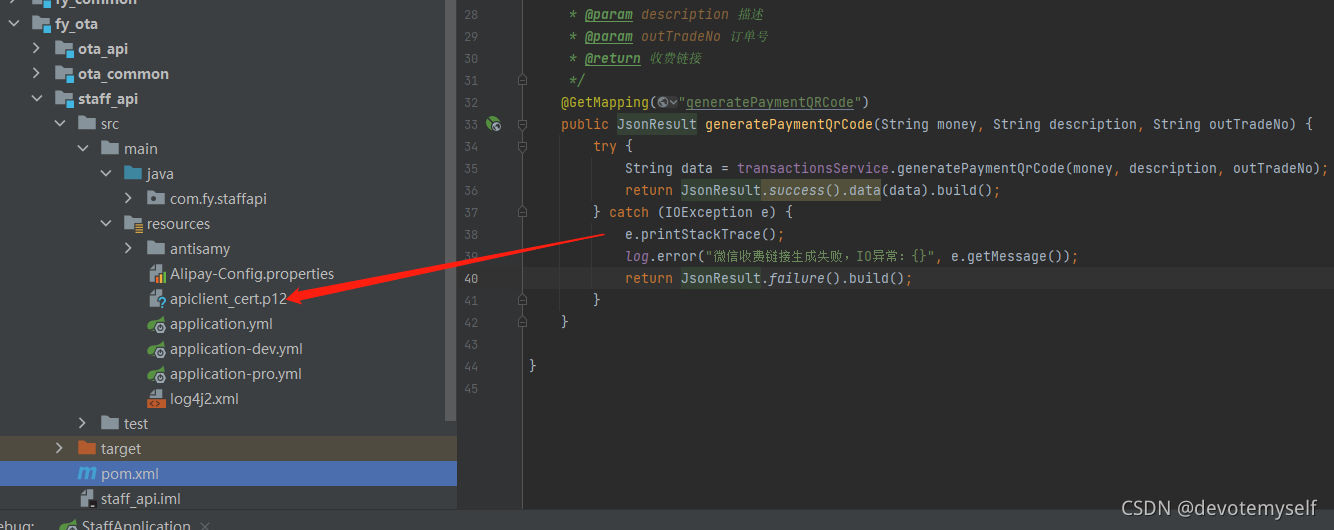The height and width of the screenshot is (530, 1334).
Task: Click the staff_api.iml file icon
Action: click(x=87, y=499)
